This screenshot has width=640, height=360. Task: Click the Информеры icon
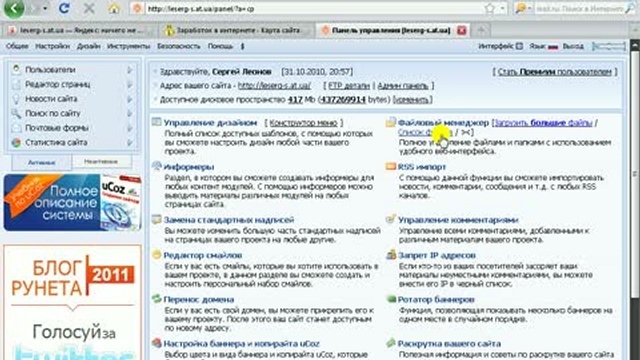(157, 166)
